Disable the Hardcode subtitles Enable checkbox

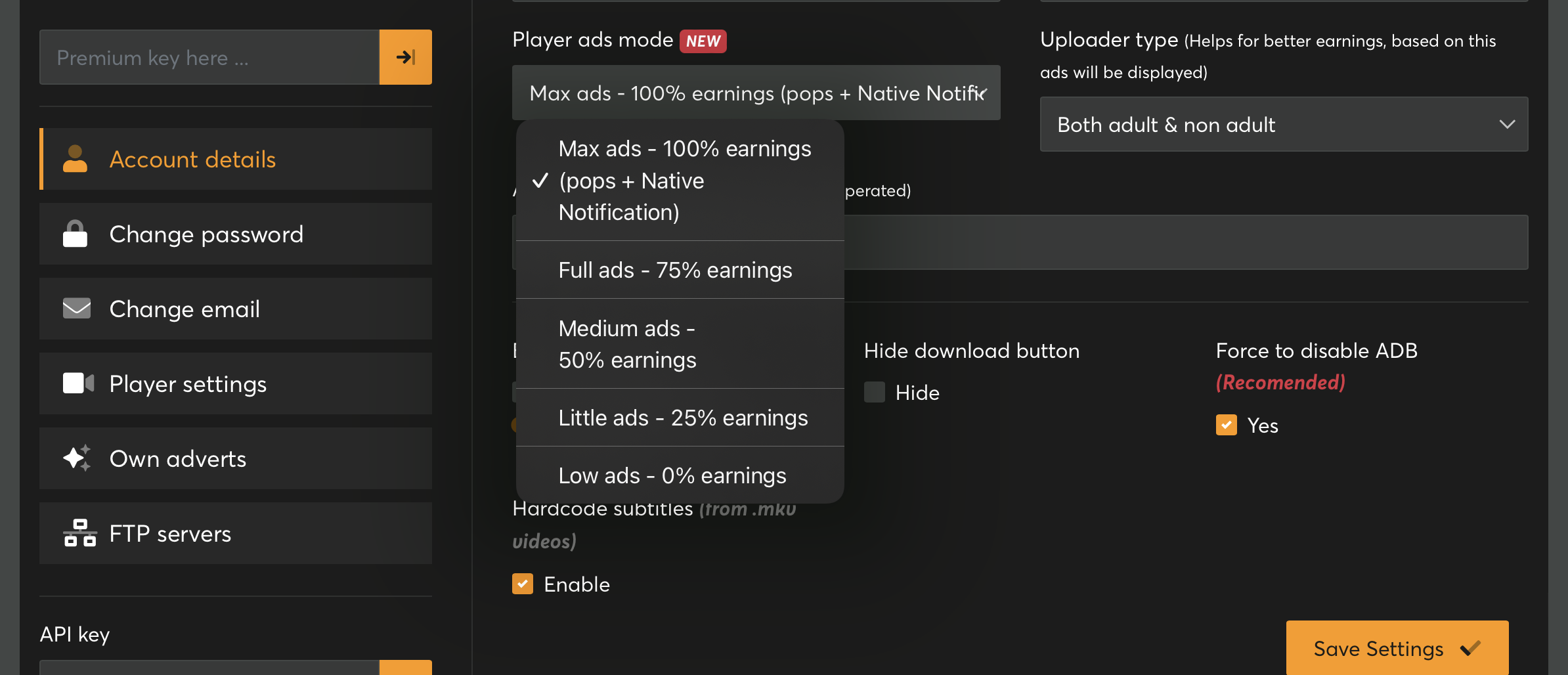(x=523, y=584)
